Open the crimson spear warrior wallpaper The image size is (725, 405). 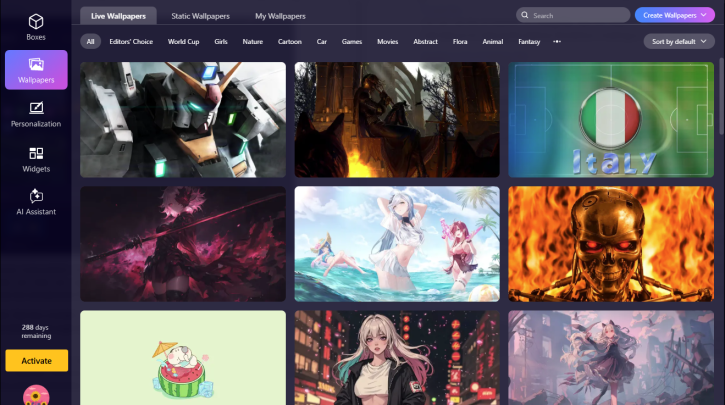183,244
